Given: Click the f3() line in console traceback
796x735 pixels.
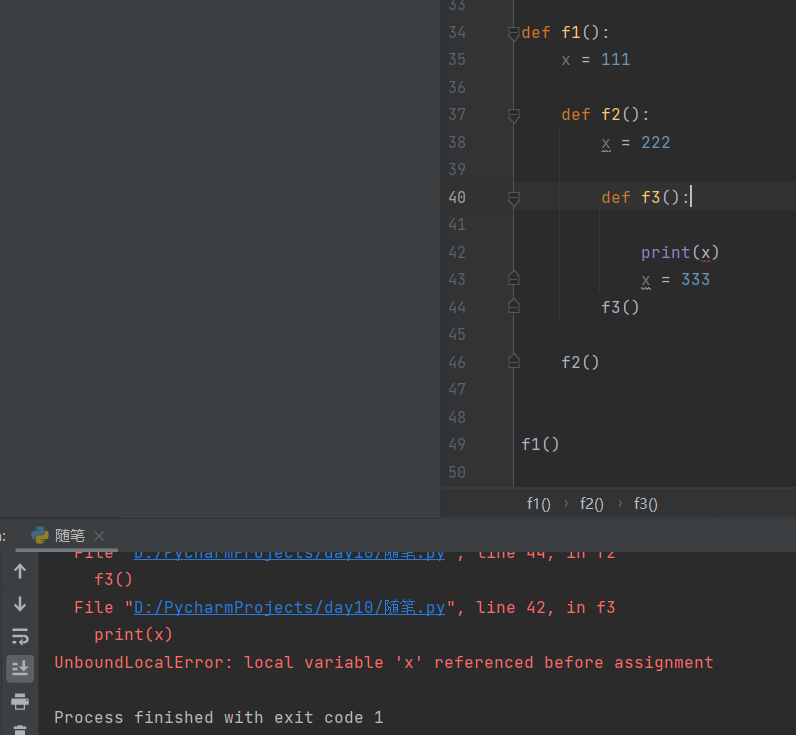Looking at the screenshot, I should tap(113, 580).
